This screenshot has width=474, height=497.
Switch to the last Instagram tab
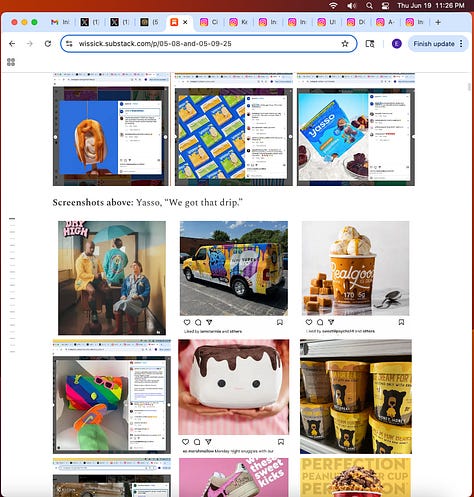click(415, 22)
